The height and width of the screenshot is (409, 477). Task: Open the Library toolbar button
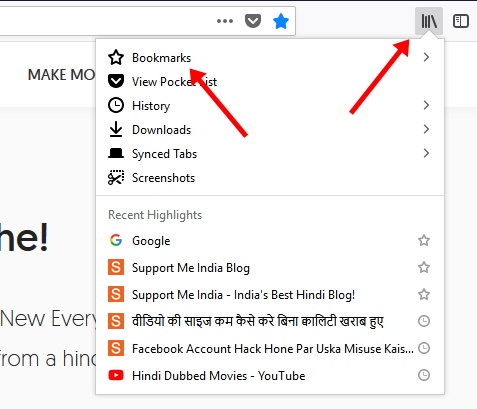429,21
